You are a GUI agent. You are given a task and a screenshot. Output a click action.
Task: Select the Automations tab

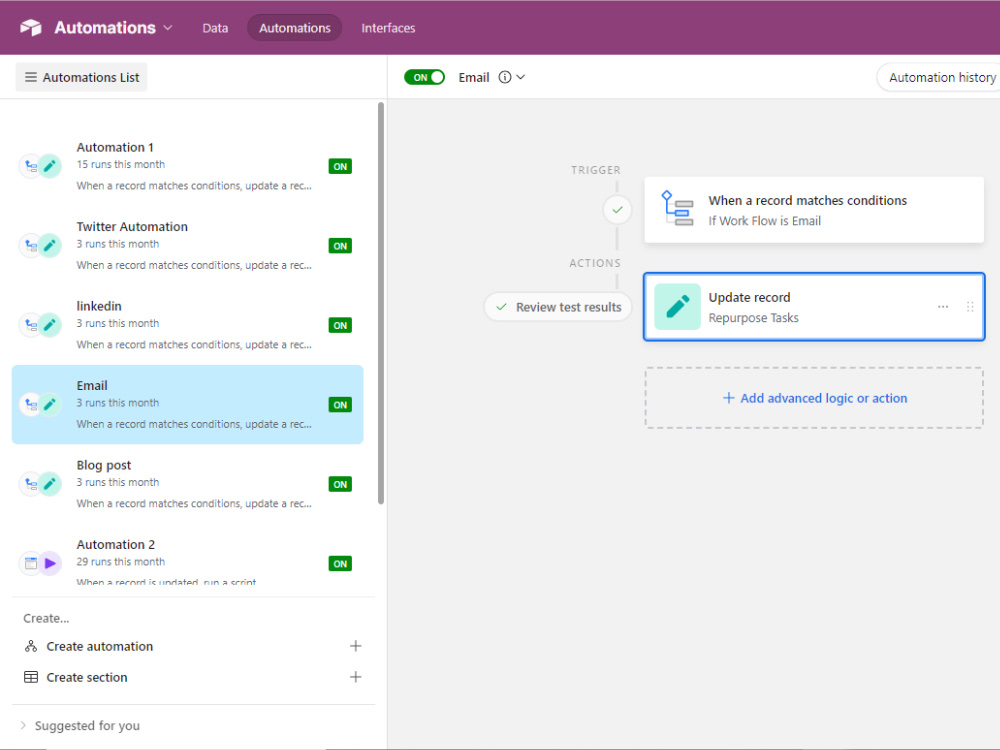coord(295,28)
